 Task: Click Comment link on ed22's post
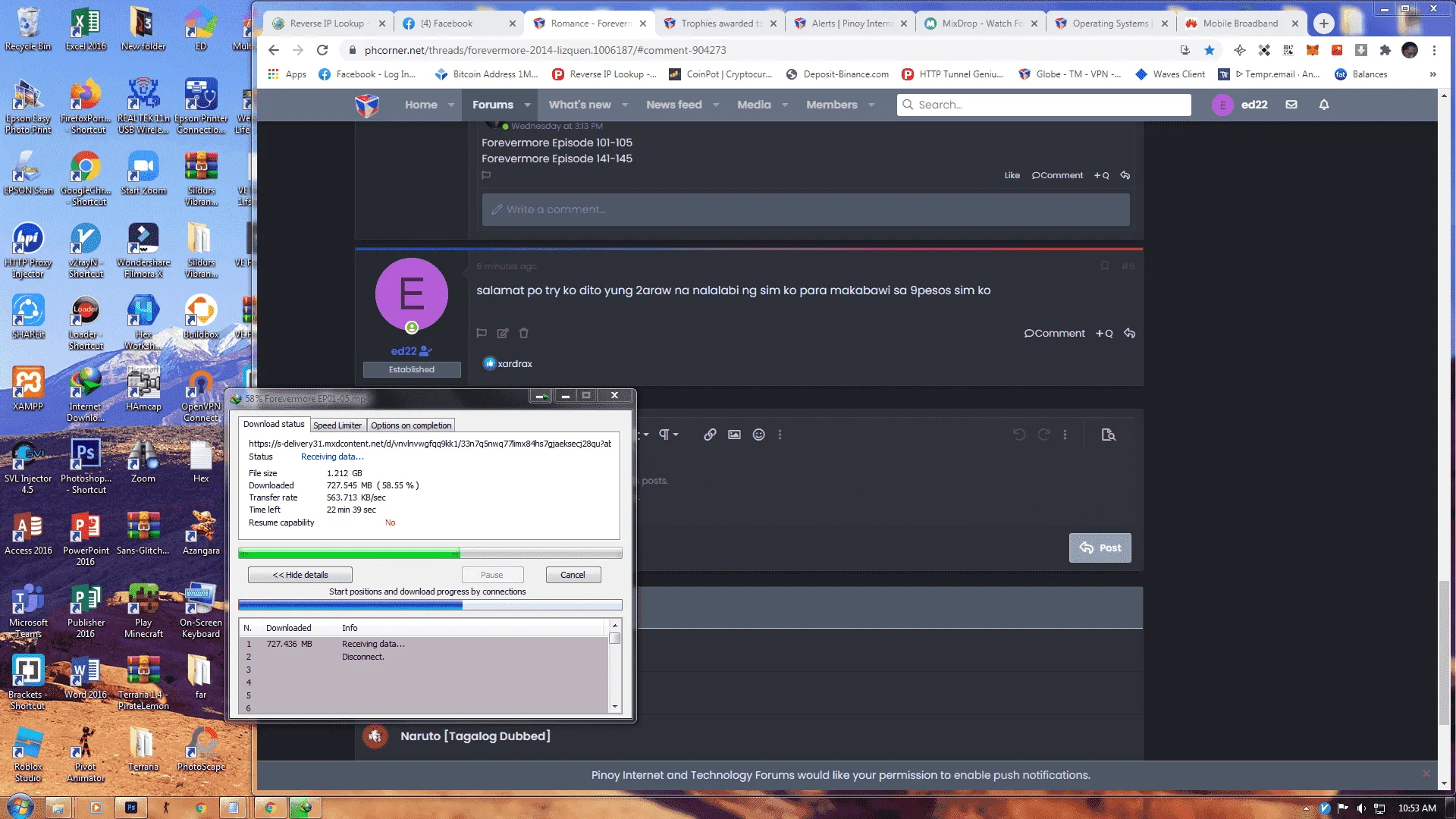1055,333
